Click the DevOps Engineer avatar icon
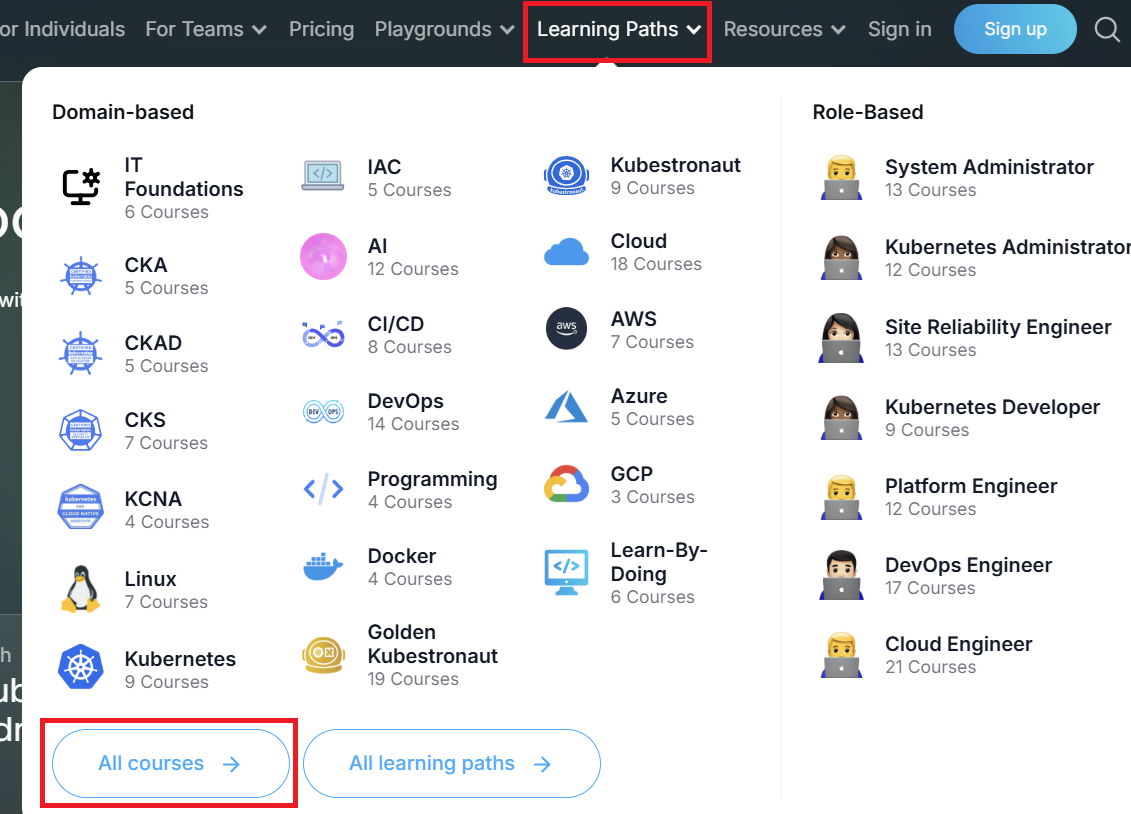Viewport: 1131px width, 814px height. pyautogui.click(x=841, y=575)
